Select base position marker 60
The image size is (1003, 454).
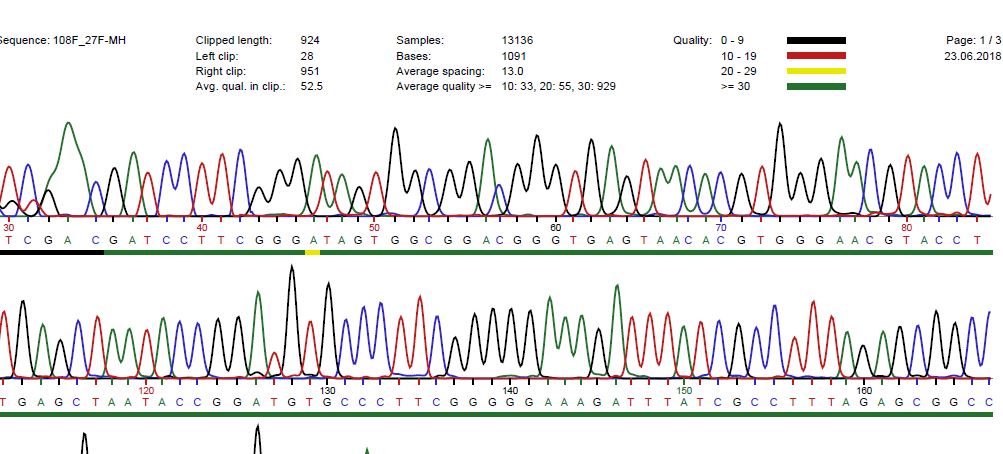click(557, 228)
